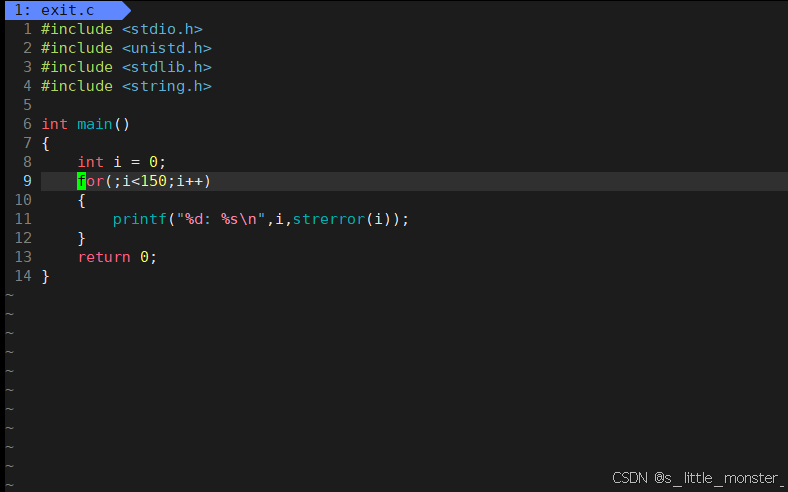Click the format string "%d: %s\n"
The width and height of the screenshot is (788, 492).
pos(221,219)
